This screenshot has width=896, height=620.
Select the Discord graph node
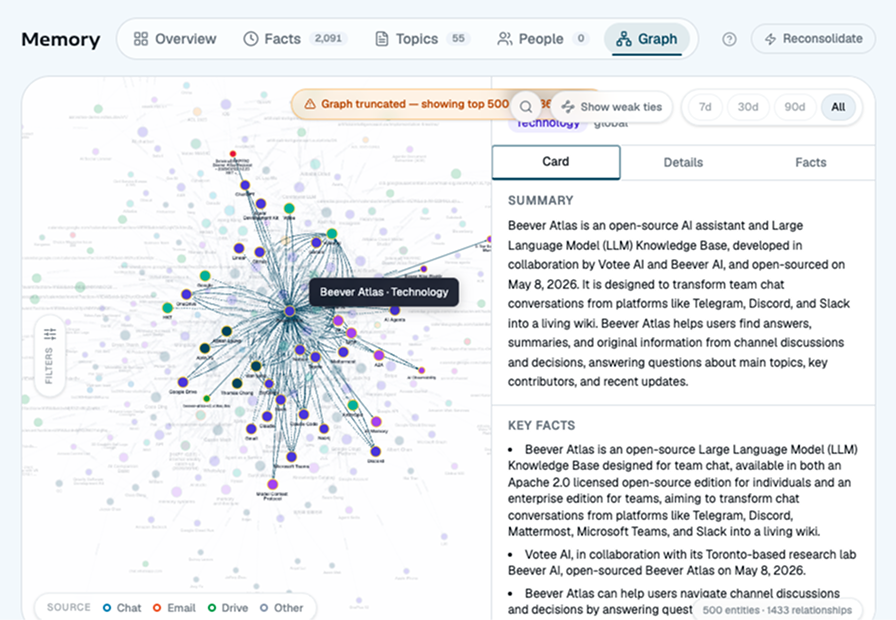[x=375, y=451]
